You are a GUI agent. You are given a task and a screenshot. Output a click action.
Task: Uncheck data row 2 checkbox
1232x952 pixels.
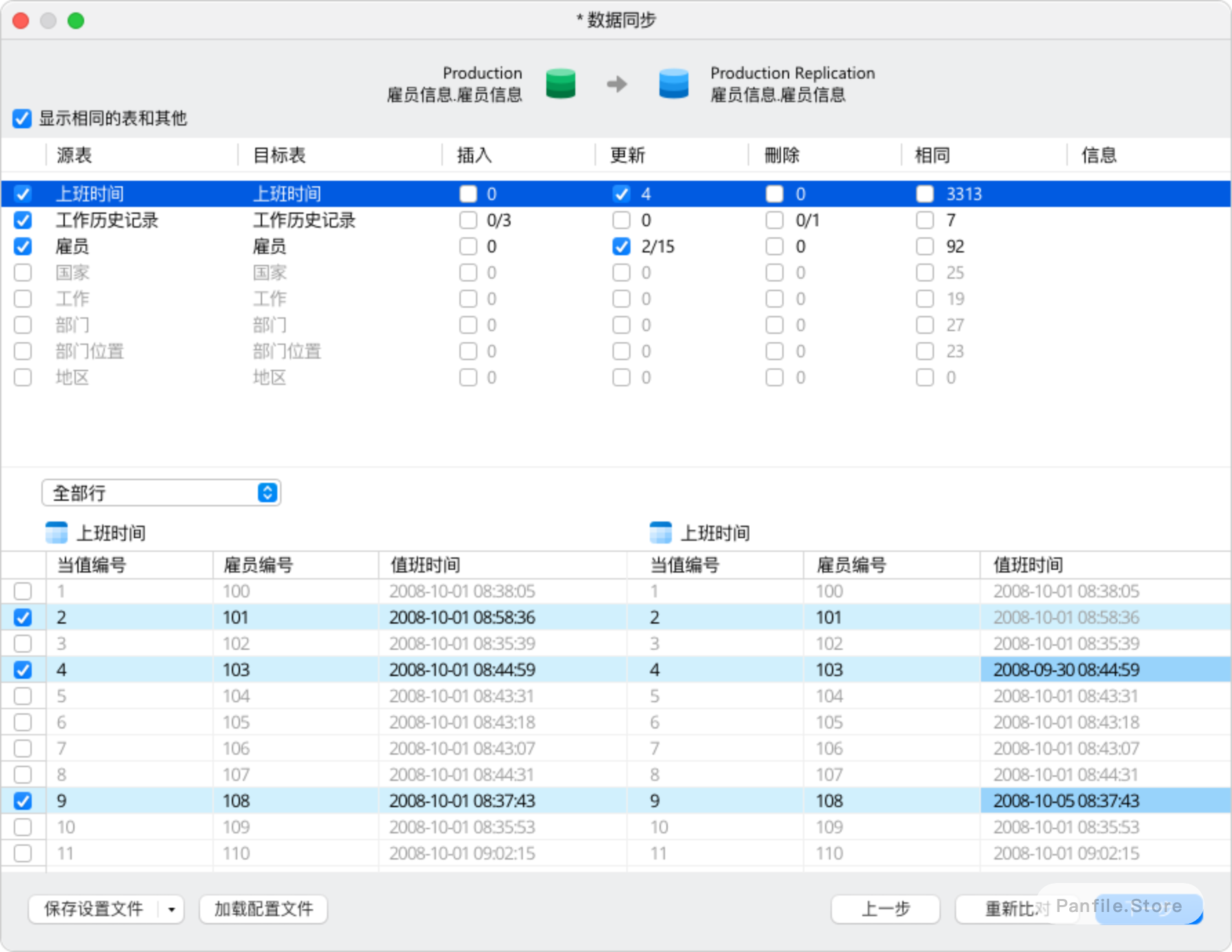click(x=23, y=617)
